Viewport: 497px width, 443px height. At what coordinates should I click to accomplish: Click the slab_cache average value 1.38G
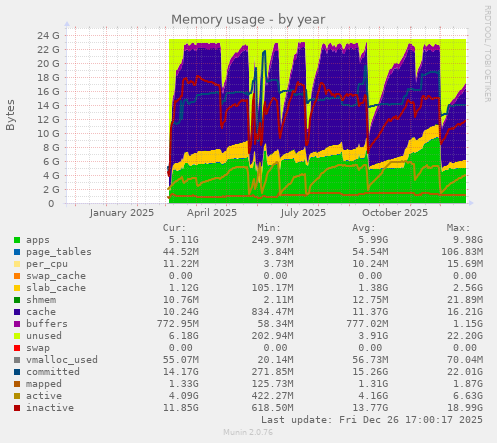tap(373, 288)
